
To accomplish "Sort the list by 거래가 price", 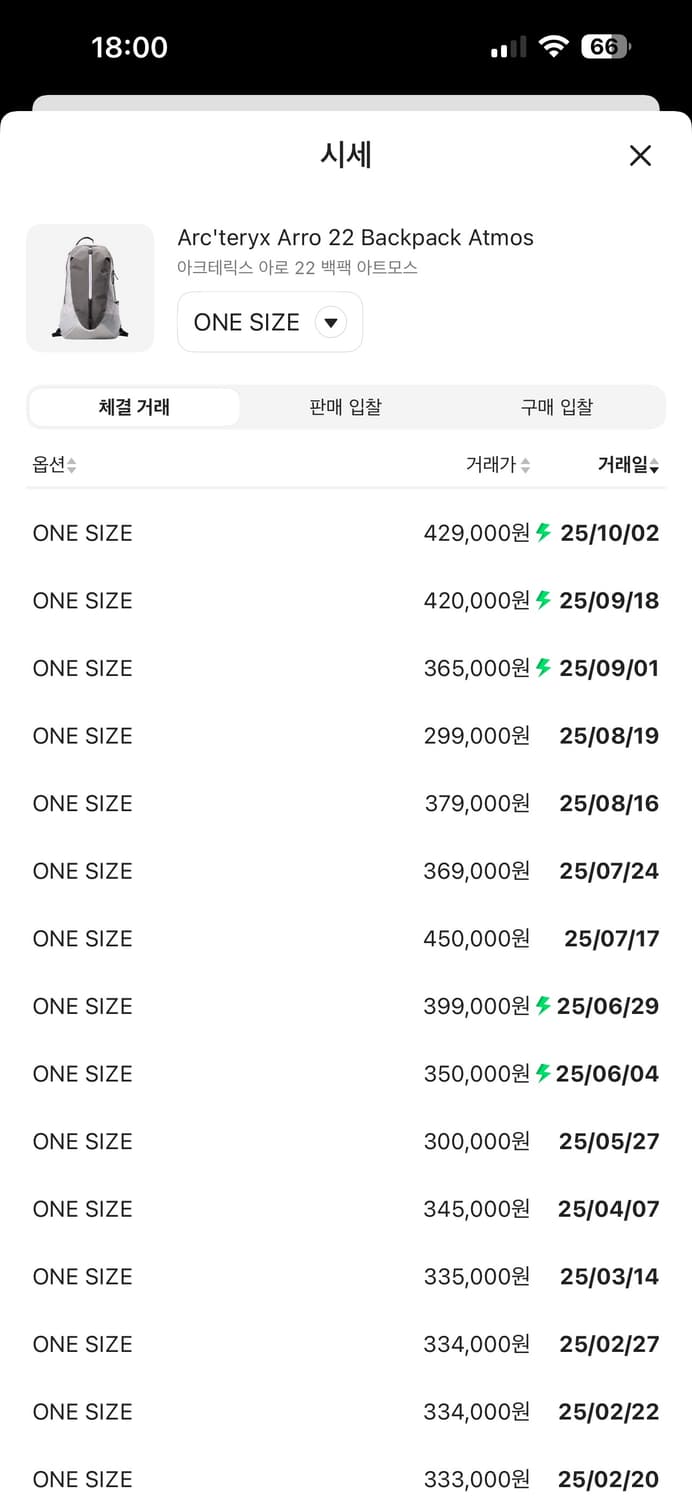I will (x=497, y=464).
